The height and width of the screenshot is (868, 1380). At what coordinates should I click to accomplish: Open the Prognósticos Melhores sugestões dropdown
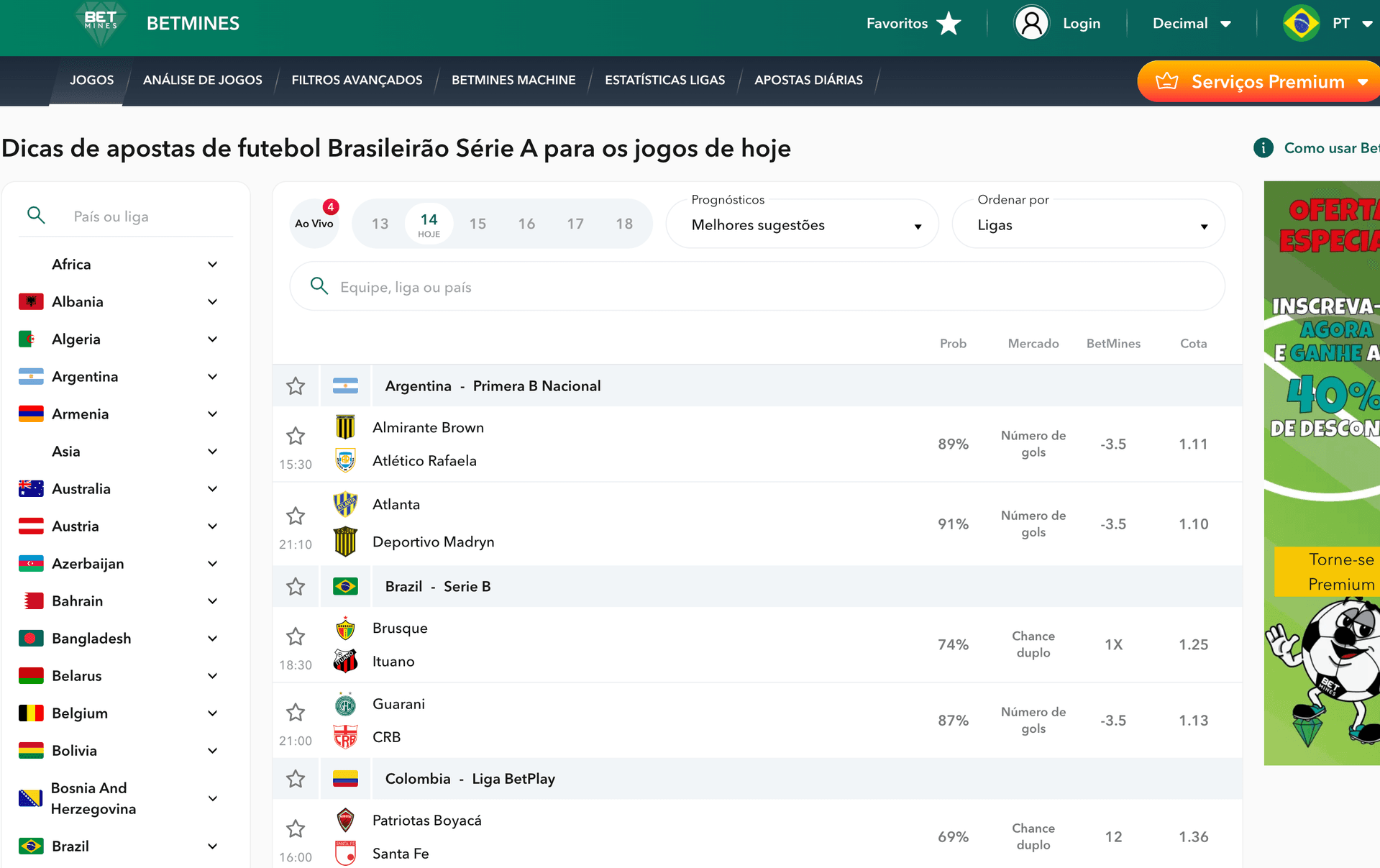tap(803, 225)
